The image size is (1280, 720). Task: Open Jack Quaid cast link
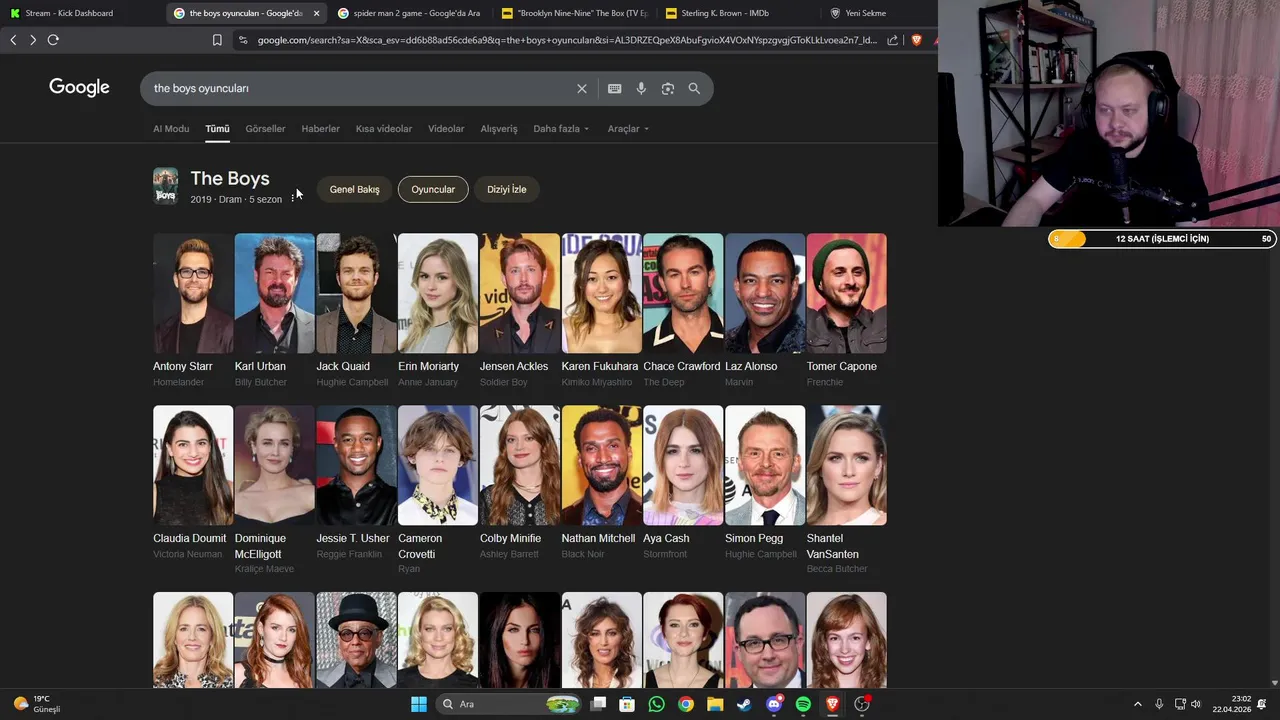click(x=356, y=310)
